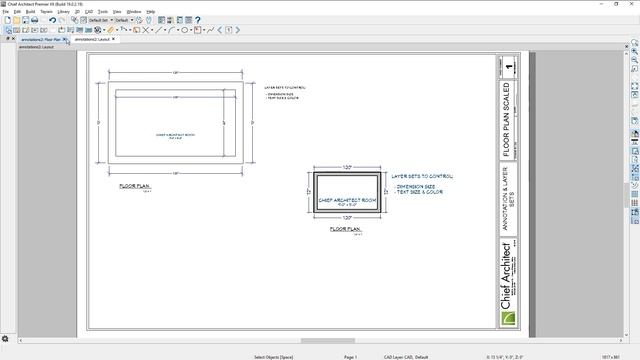The height and width of the screenshot is (360, 640).
Task: Click scroll right arrow on horizontal scrollbar
Action: [x=621, y=340]
